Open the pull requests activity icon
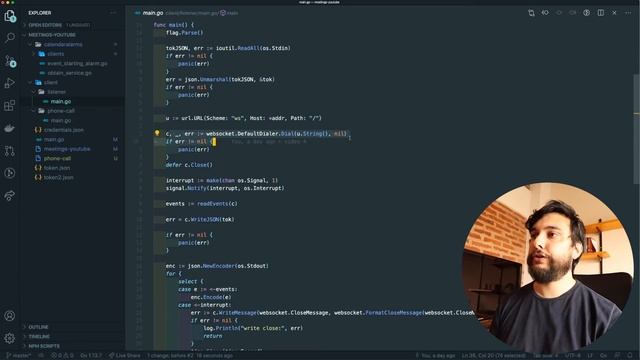Viewport: 640px width, 360px height. click(x=10, y=151)
